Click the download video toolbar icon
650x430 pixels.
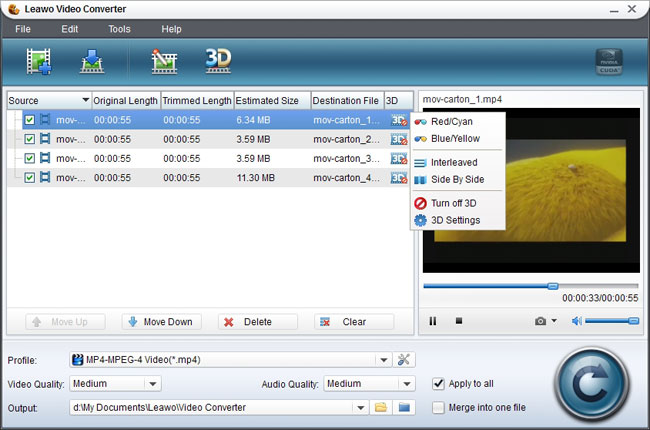[92, 61]
